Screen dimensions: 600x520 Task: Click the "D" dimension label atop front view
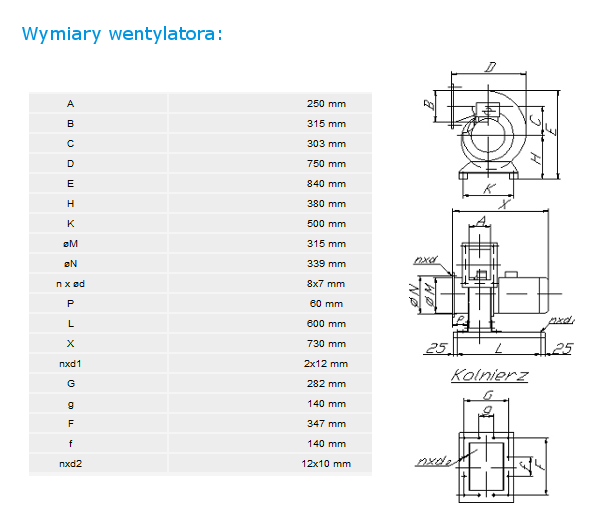[490, 67]
